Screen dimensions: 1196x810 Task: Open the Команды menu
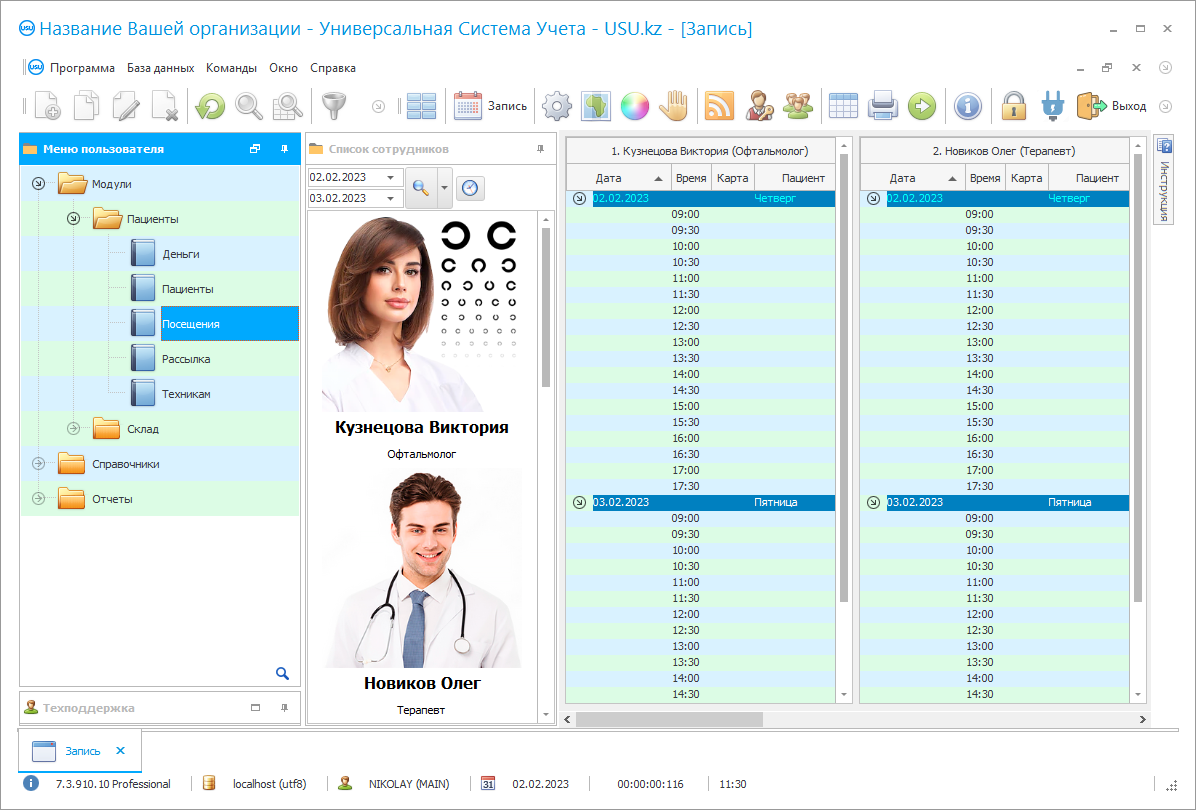pyautogui.click(x=231, y=68)
